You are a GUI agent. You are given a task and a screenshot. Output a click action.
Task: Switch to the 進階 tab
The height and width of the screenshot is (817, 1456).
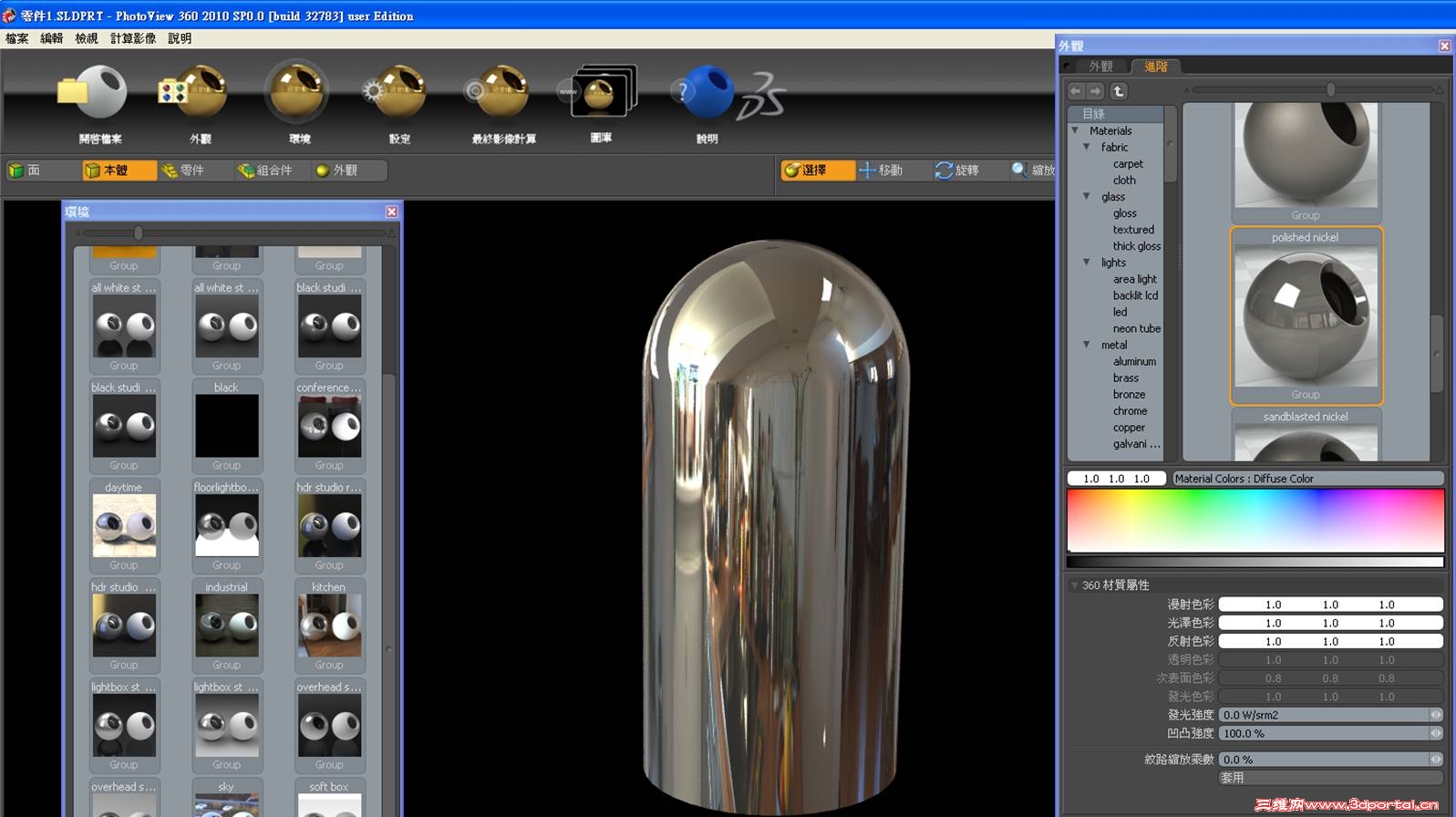tap(1155, 67)
